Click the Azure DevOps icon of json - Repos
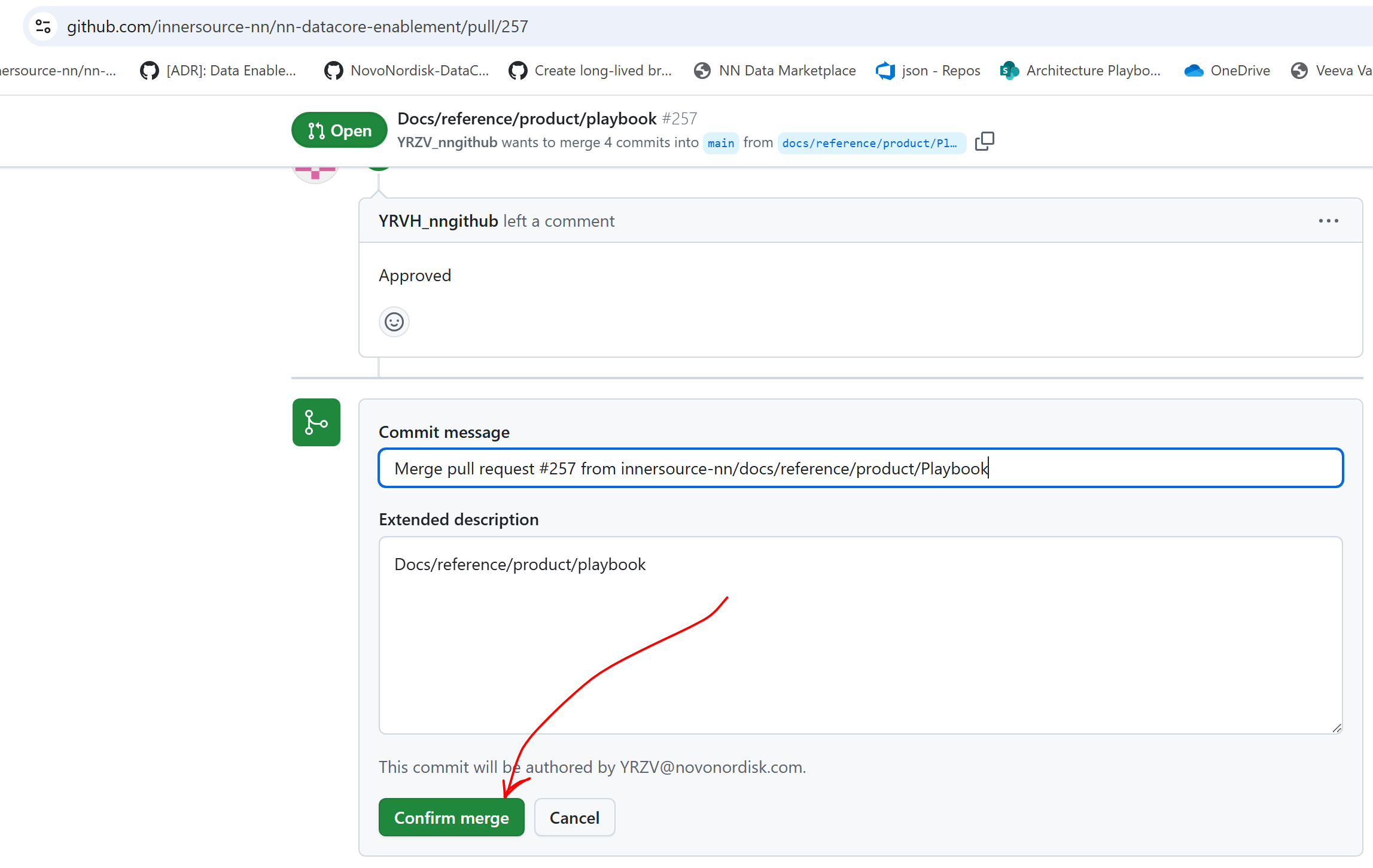This screenshot has width=1373, height=868. (x=885, y=71)
